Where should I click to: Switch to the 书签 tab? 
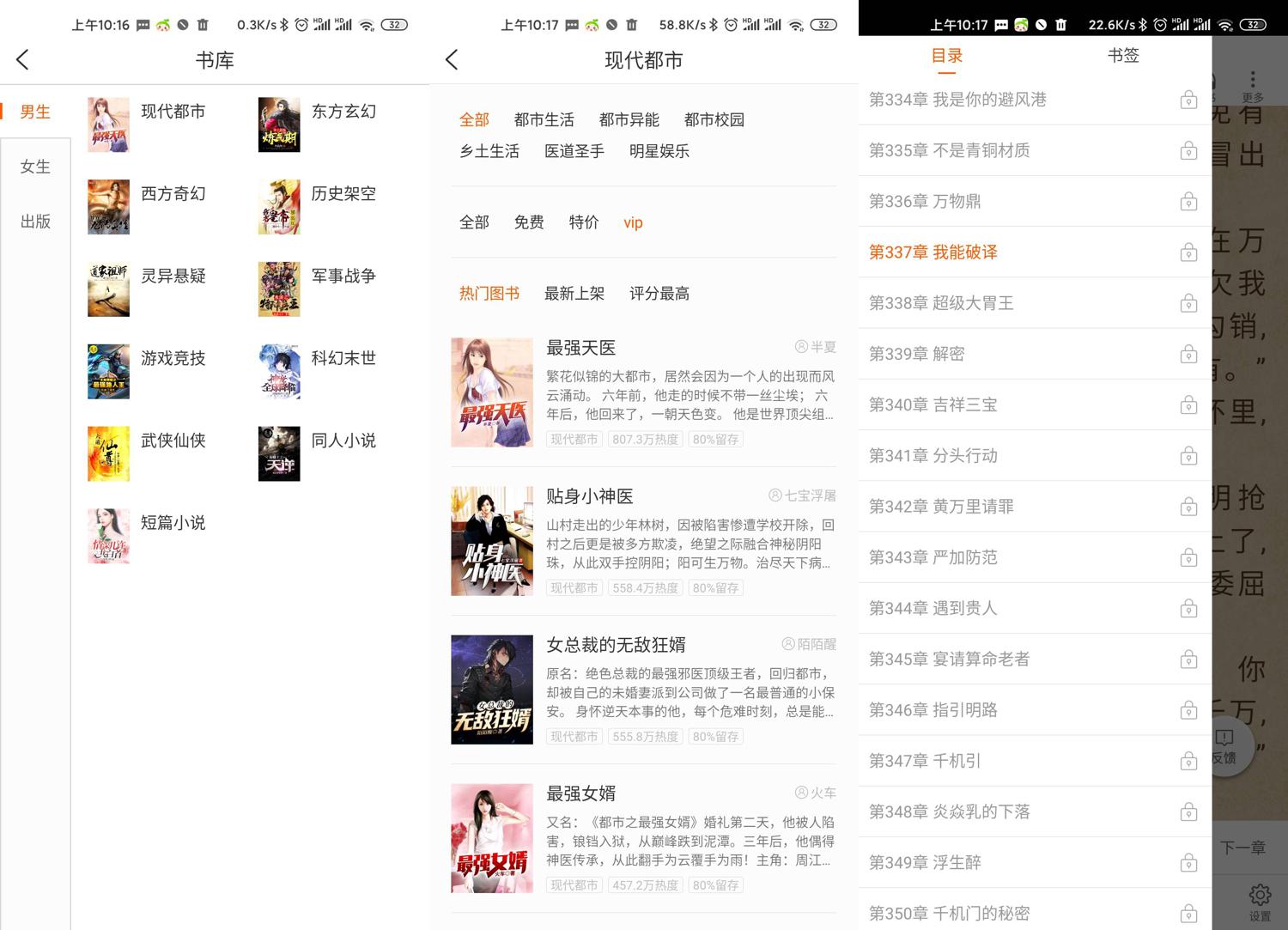pos(1122,56)
